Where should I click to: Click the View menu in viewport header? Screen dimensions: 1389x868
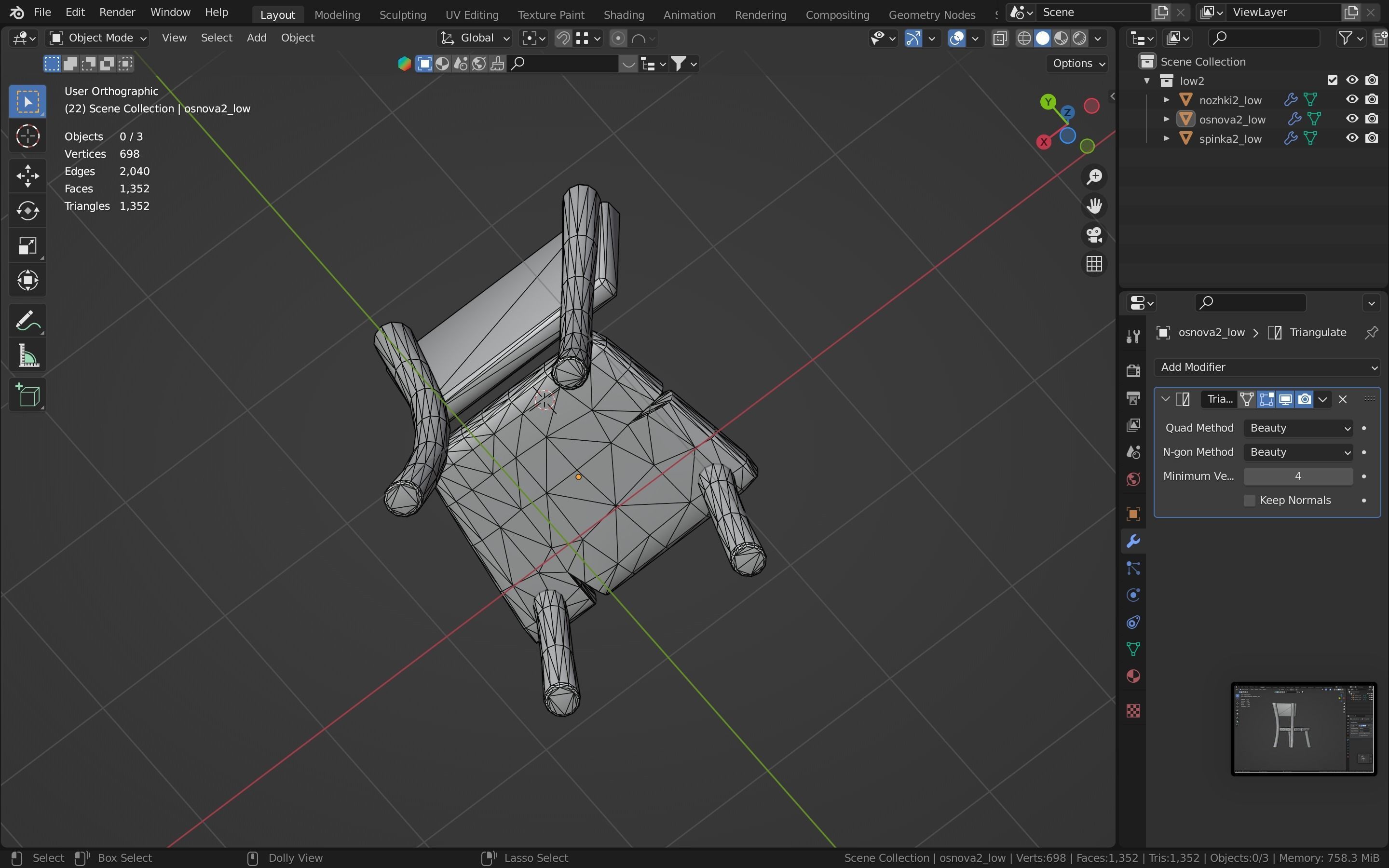tap(174, 38)
